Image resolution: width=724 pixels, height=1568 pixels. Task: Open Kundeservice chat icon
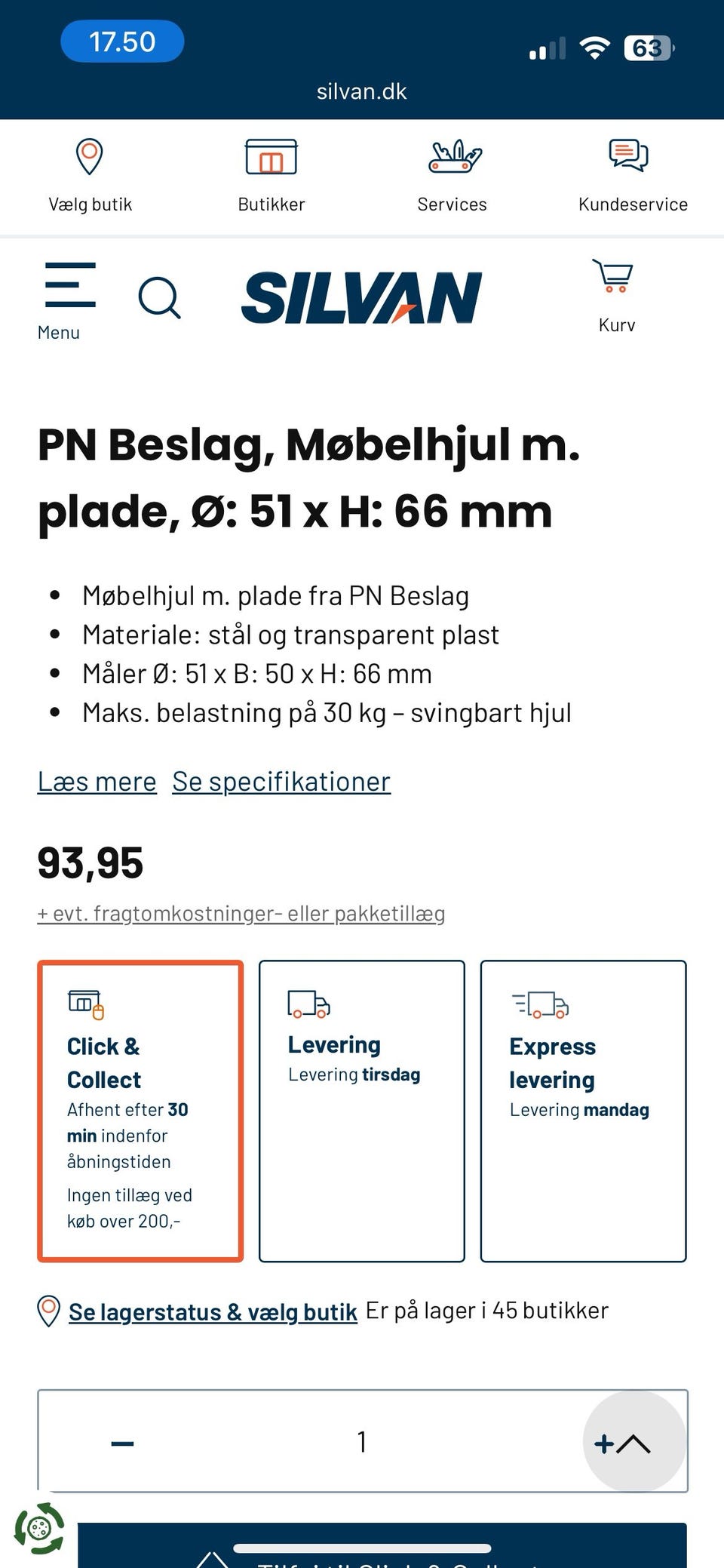[x=628, y=156]
